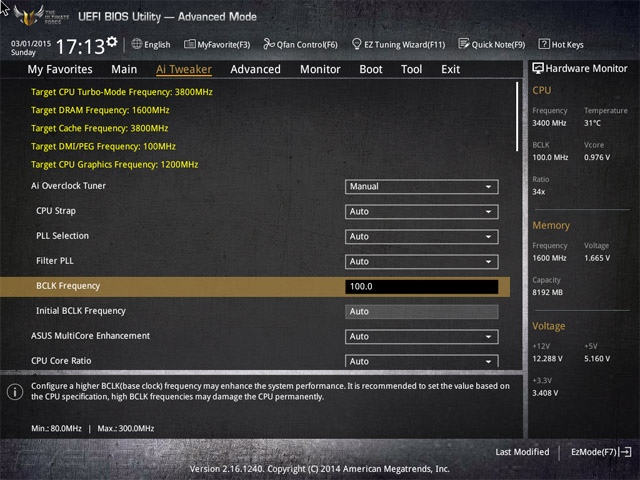Click the BCLK Frequency value field
Image resolution: width=640 pixels, height=480 pixels.
(422, 287)
